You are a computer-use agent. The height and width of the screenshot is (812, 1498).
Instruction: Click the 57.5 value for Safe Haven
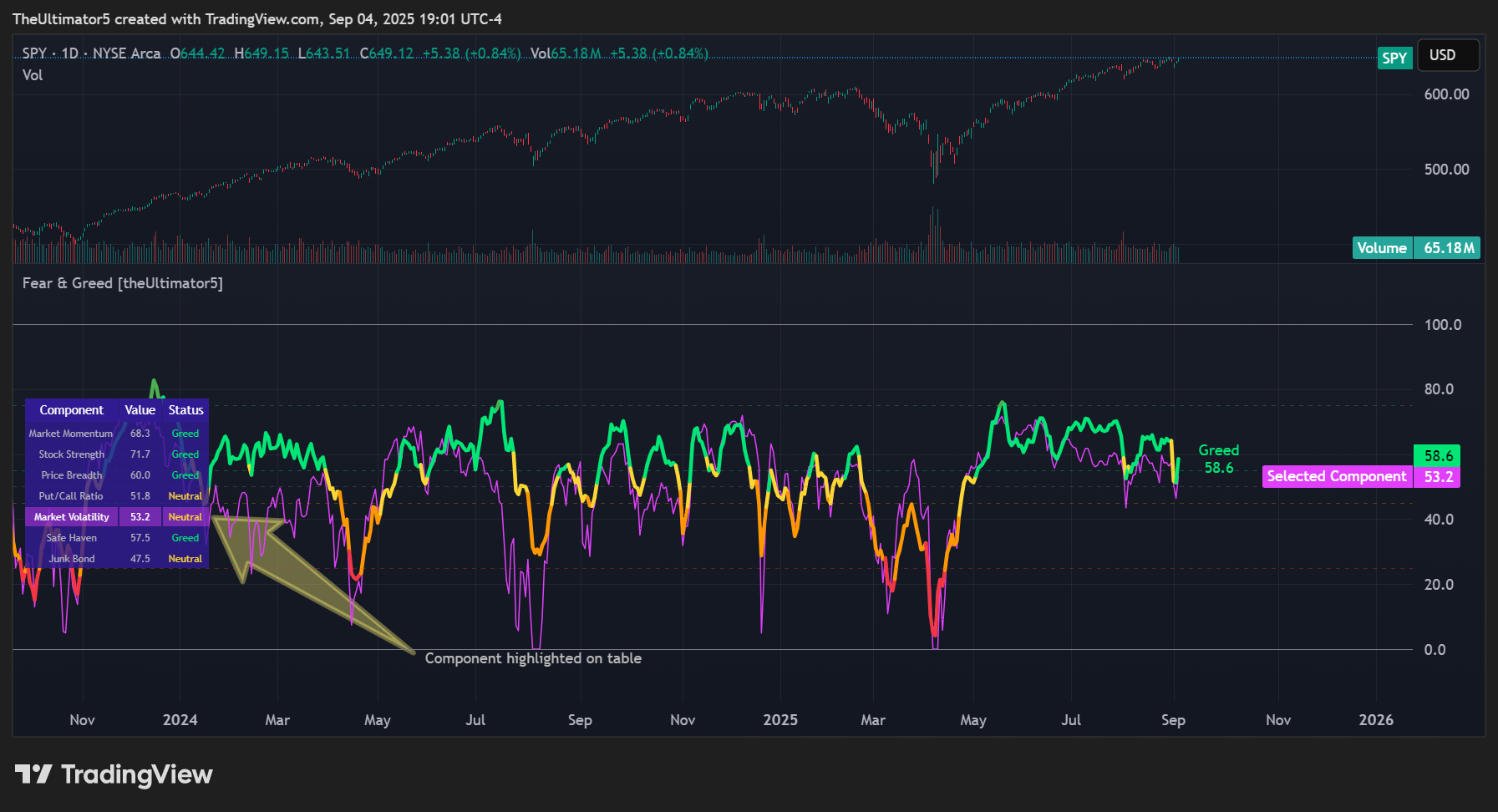pos(140,538)
